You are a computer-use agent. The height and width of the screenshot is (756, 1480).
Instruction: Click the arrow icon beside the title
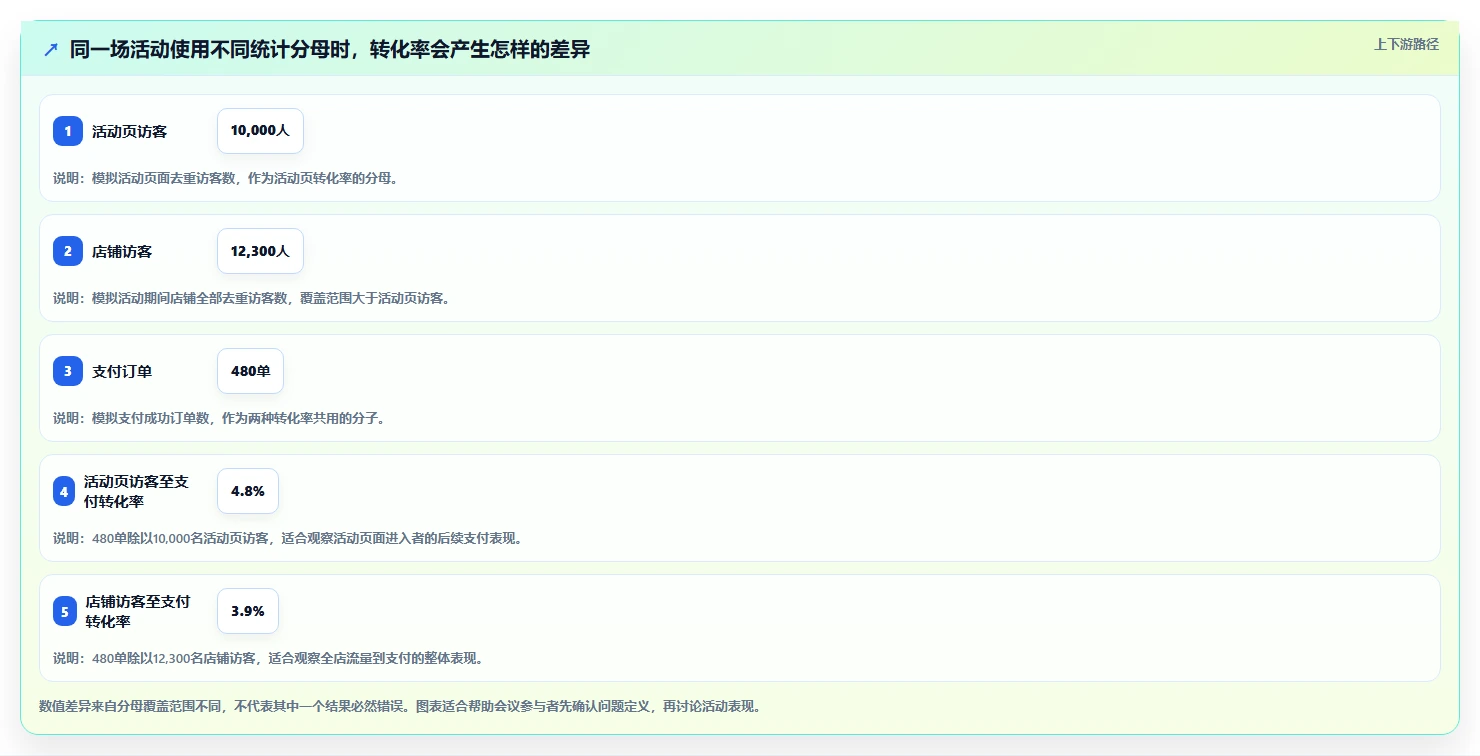pyautogui.click(x=51, y=50)
